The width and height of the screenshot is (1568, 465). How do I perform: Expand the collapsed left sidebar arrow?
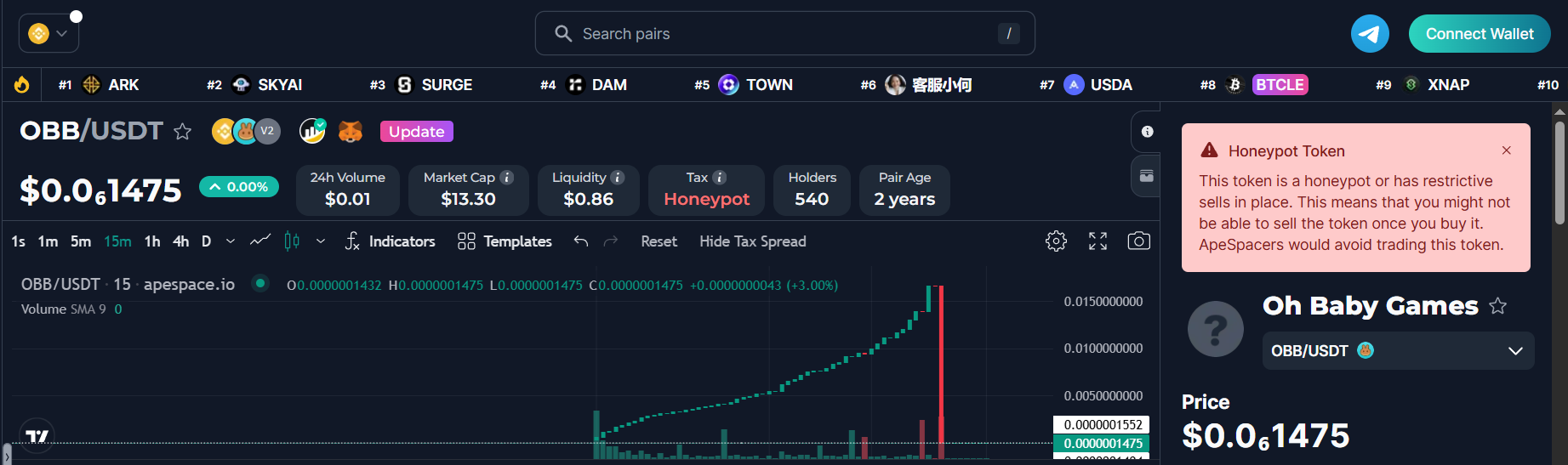(7, 455)
